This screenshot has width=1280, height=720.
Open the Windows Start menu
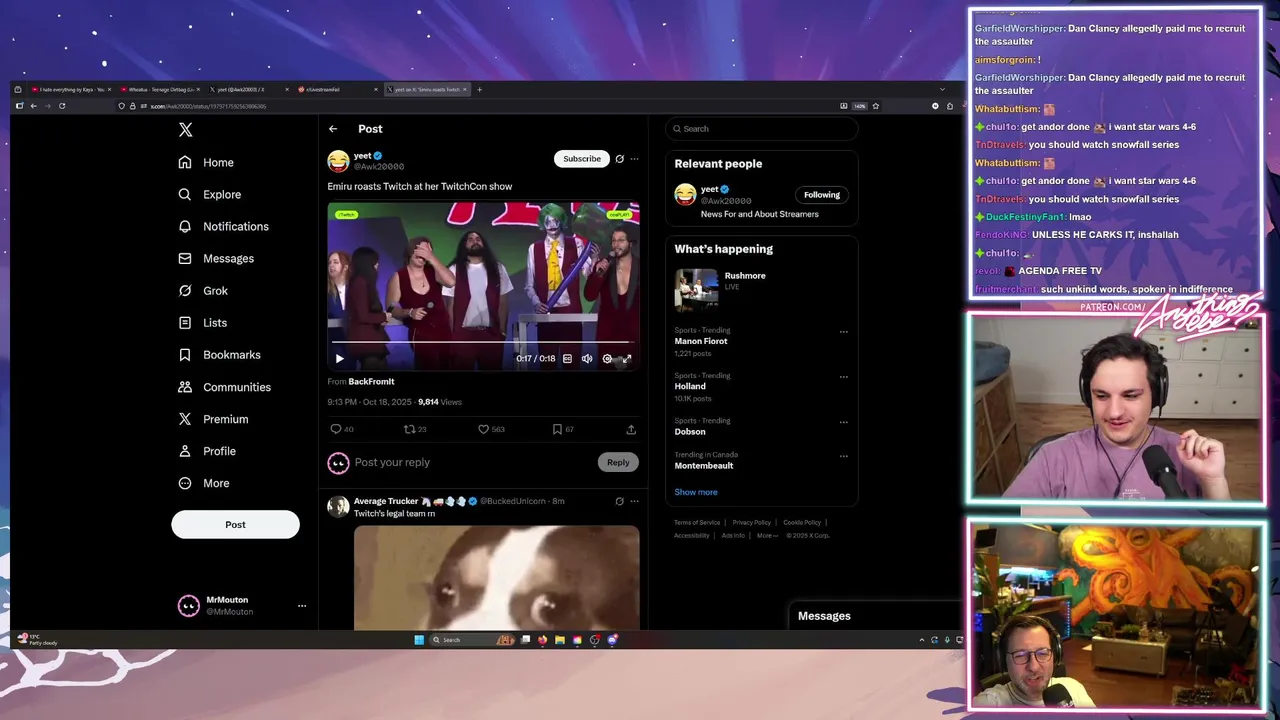419,640
